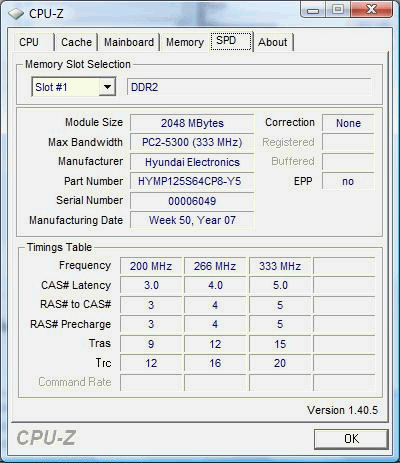
Task: Click the empty Buffered field
Action: point(348,162)
